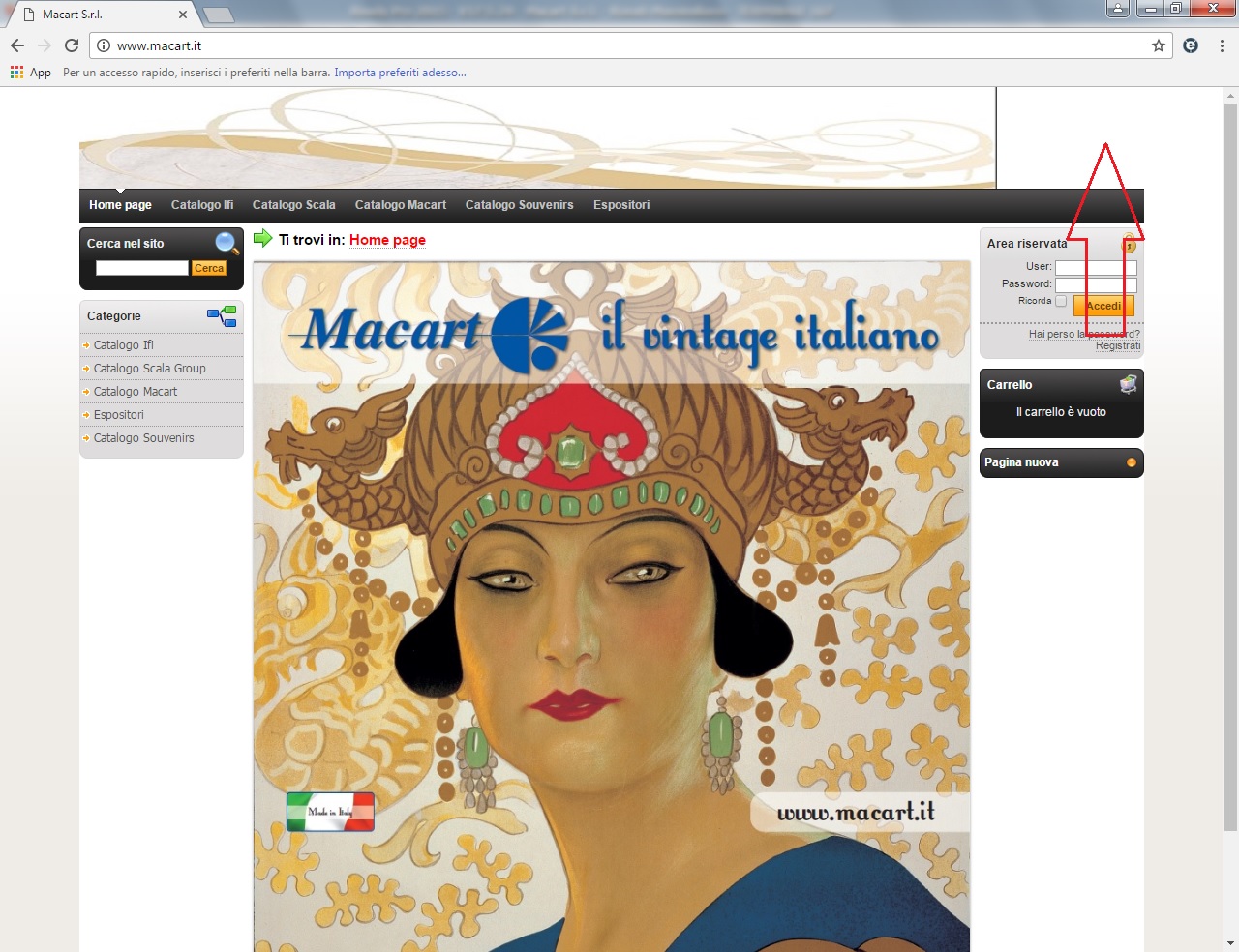Reload the macart.it page
Image resolution: width=1239 pixels, height=952 pixels.
coord(72,45)
